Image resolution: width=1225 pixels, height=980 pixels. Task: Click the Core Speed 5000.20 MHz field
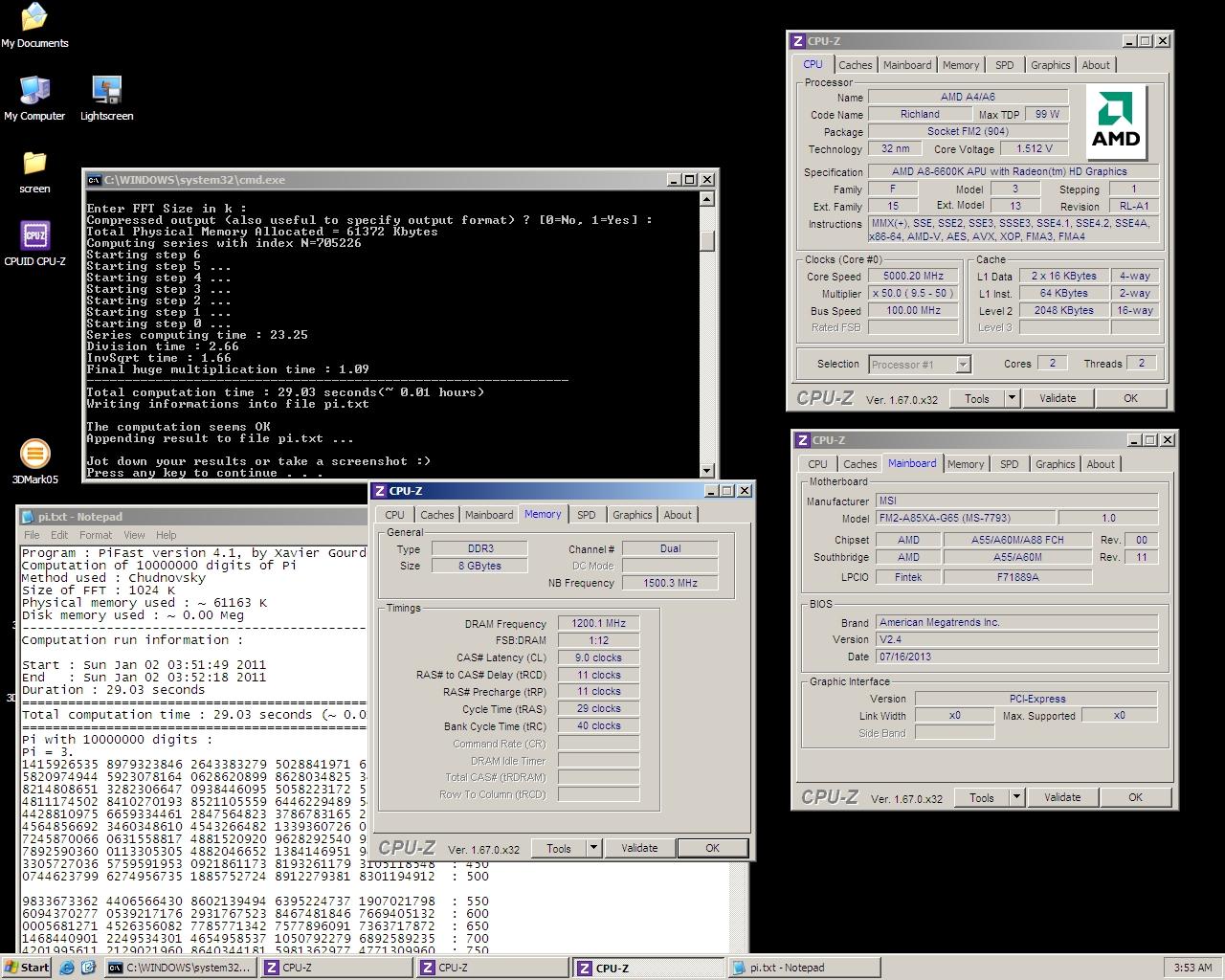pyautogui.click(x=913, y=276)
